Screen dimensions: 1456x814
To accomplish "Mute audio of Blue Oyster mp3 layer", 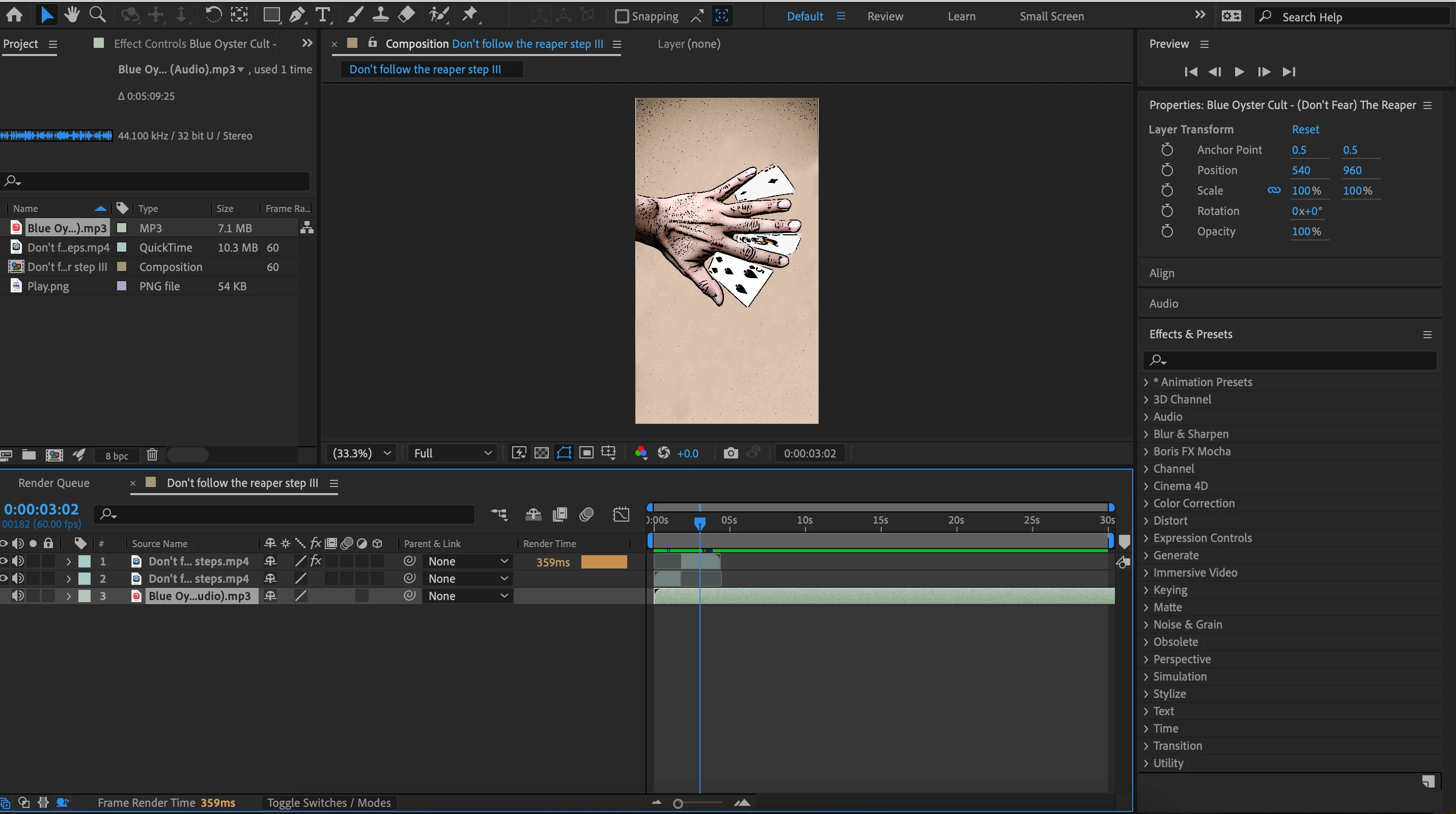I will (18, 595).
